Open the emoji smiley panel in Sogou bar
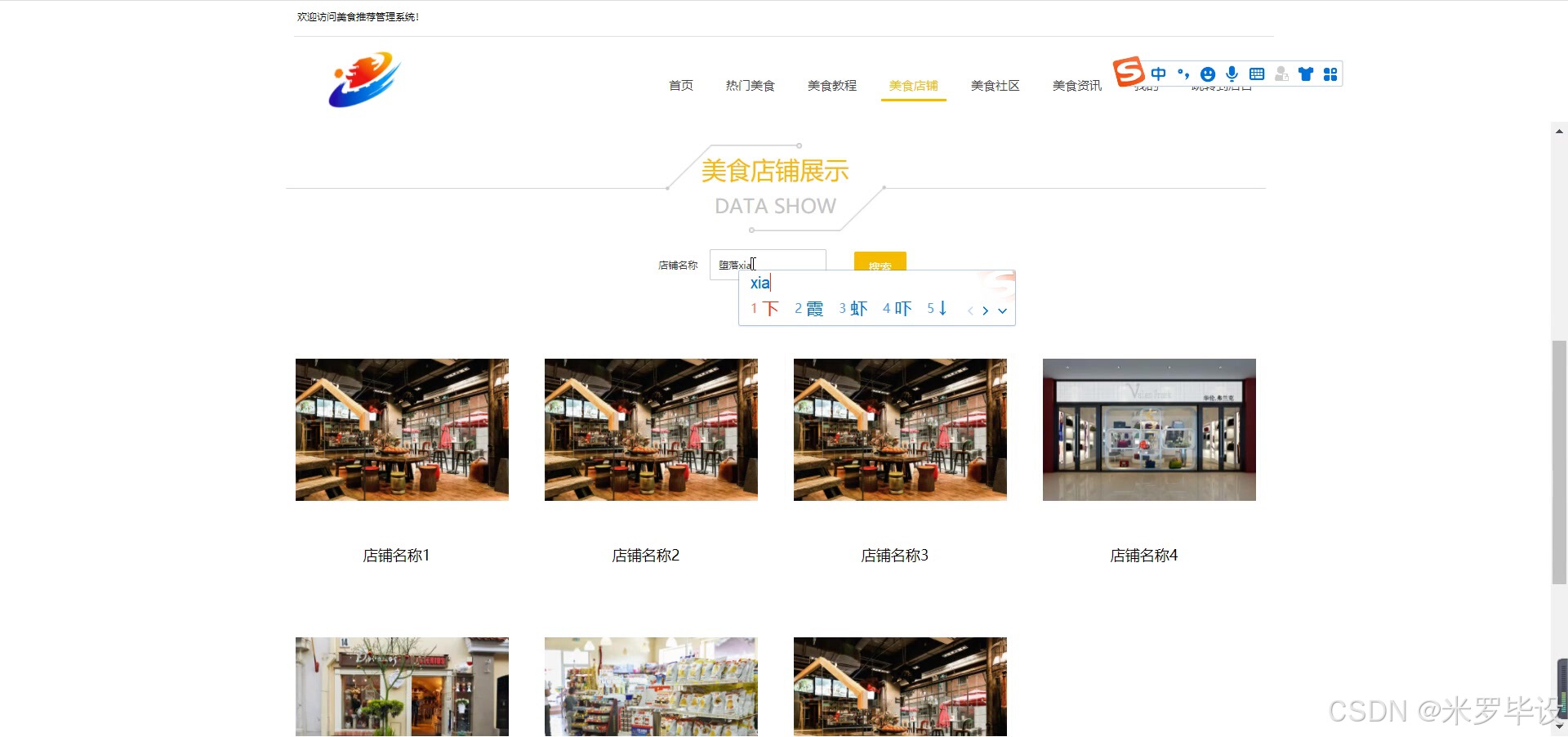 [x=1208, y=74]
